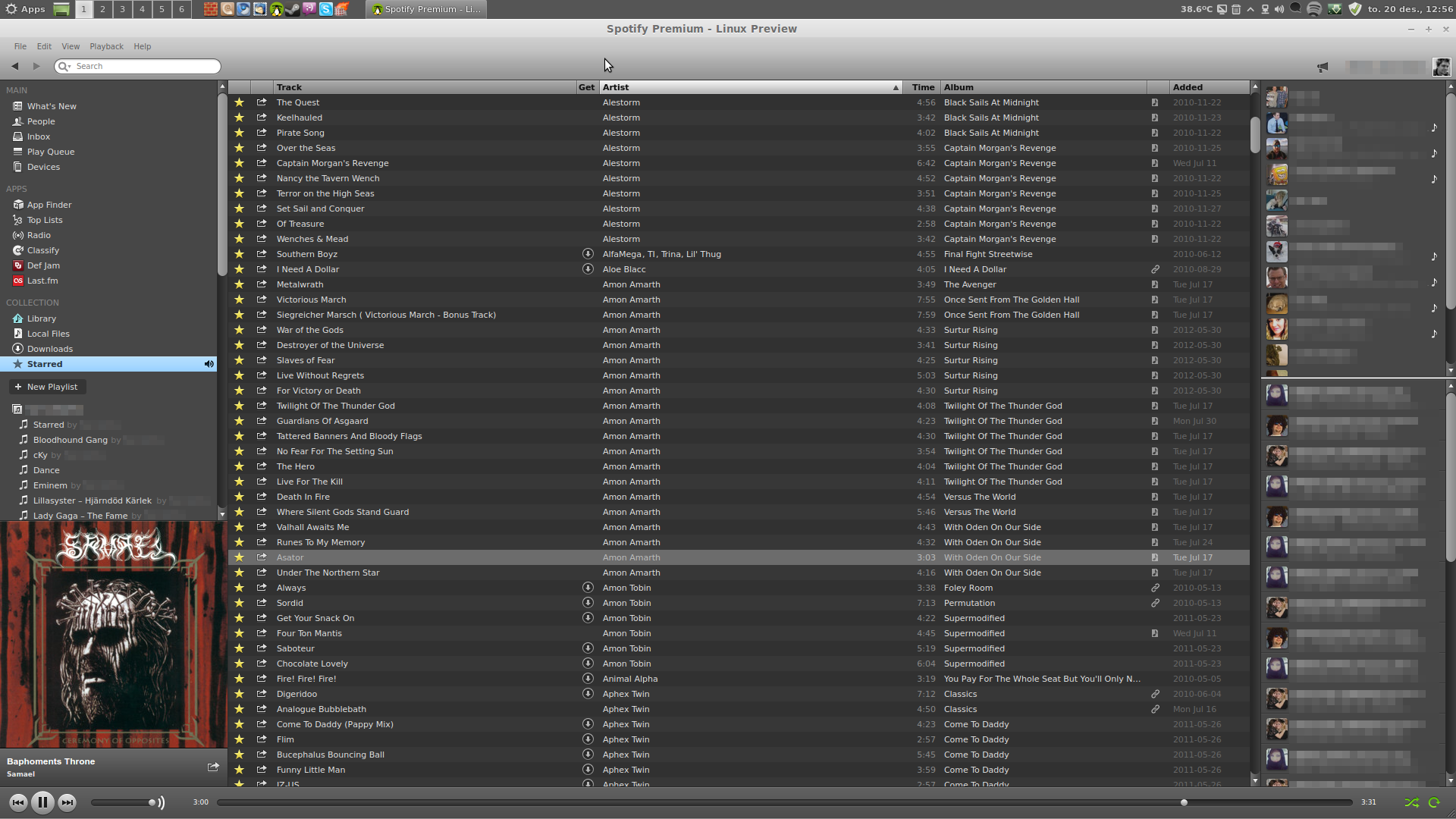1456x819 pixels.
Task: Click speaker icon on Starred playlist
Action: (209, 364)
